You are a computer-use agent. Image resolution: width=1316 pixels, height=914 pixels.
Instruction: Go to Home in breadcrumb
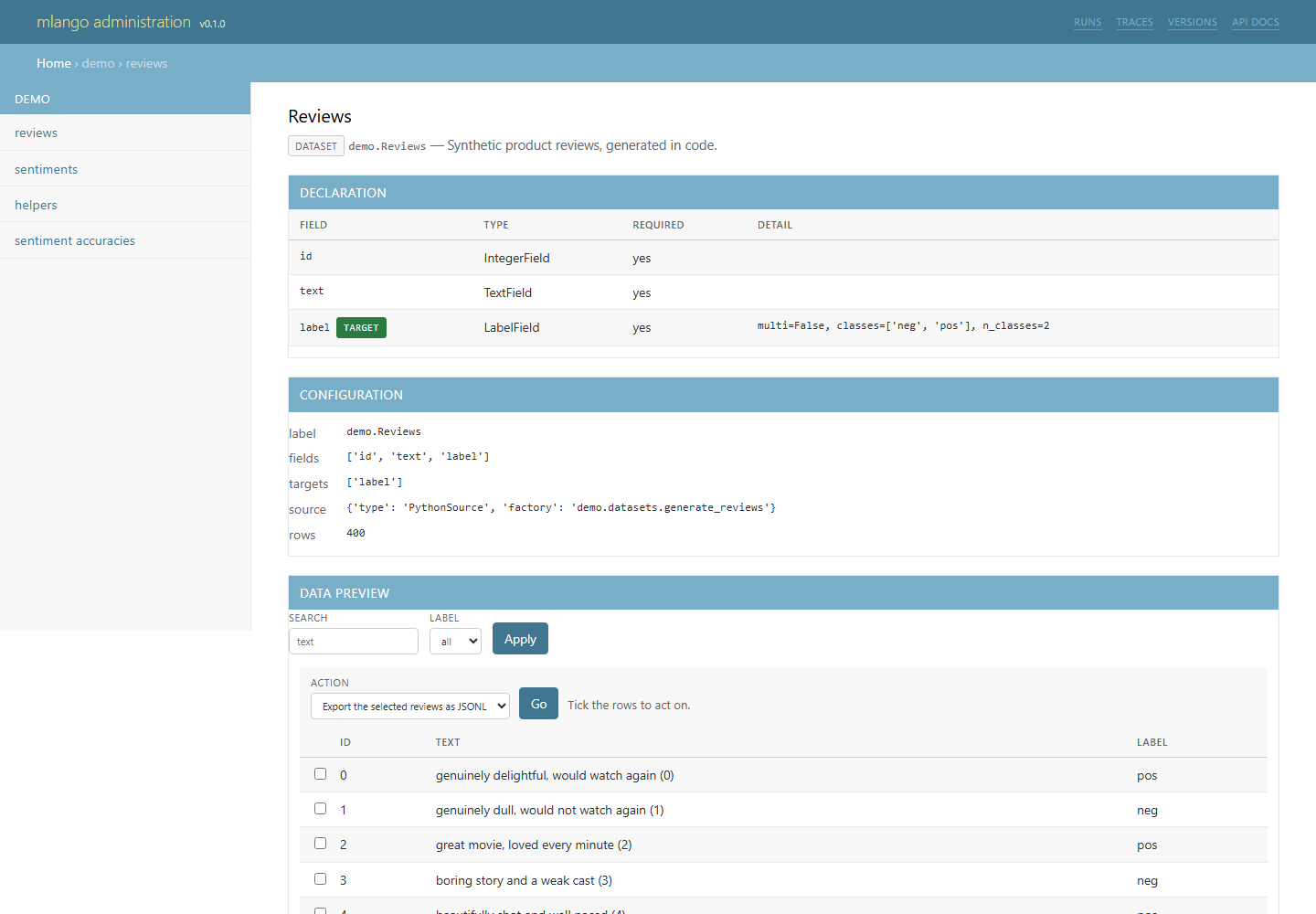tap(53, 63)
